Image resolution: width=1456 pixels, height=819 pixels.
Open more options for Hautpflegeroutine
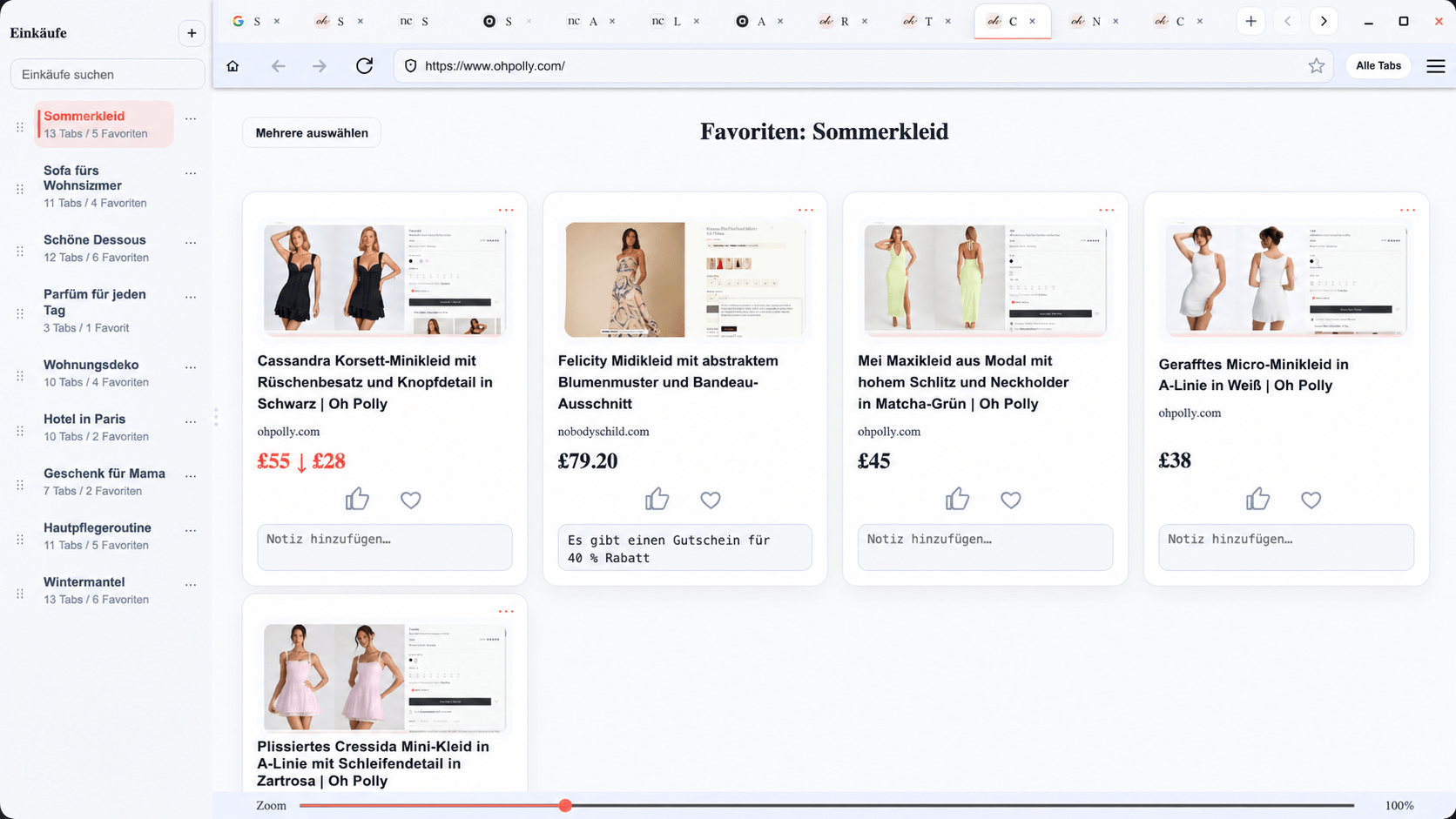(191, 530)
